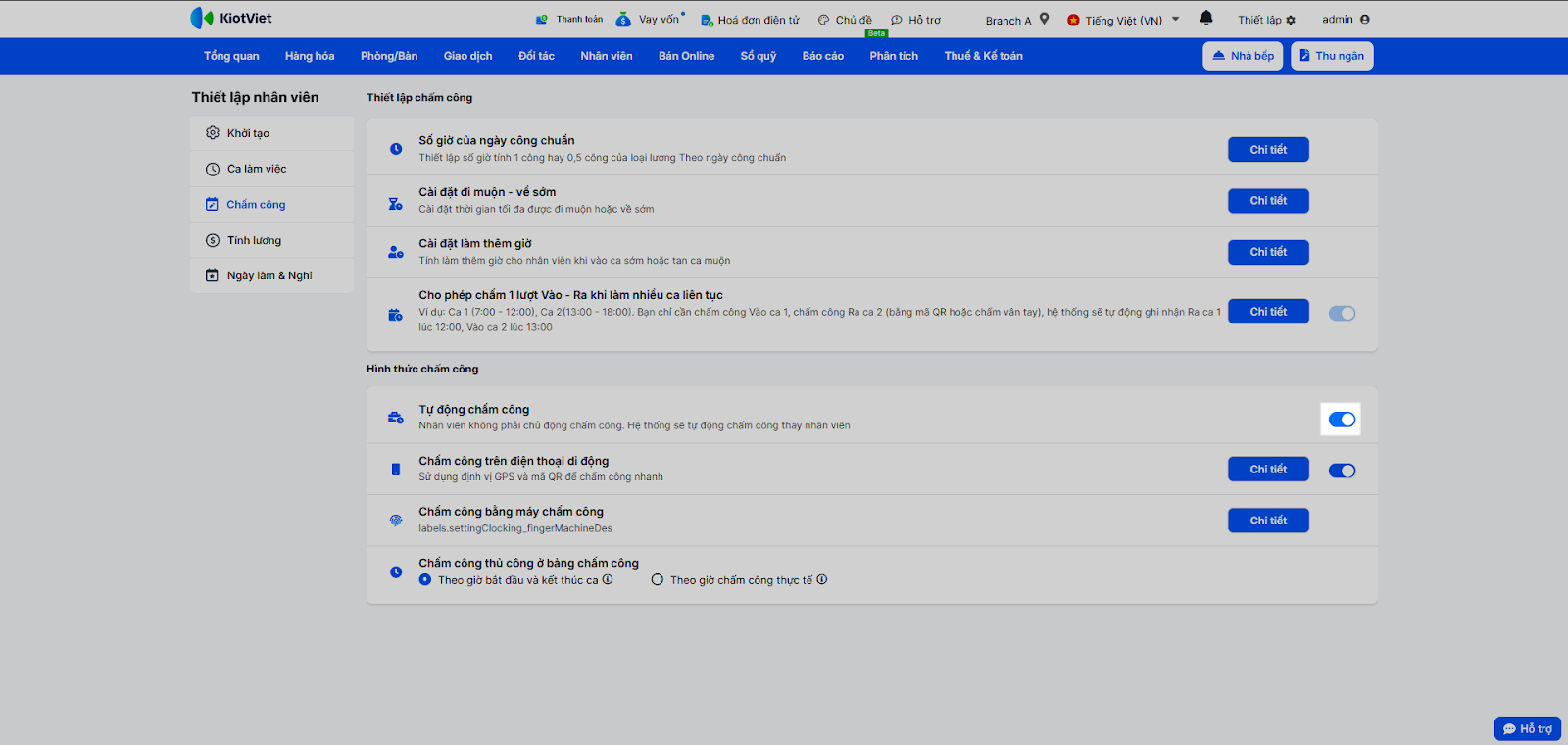1568x745 pixels.
Task: Open the Giao dịch menu
Action: tap(468, 56)
